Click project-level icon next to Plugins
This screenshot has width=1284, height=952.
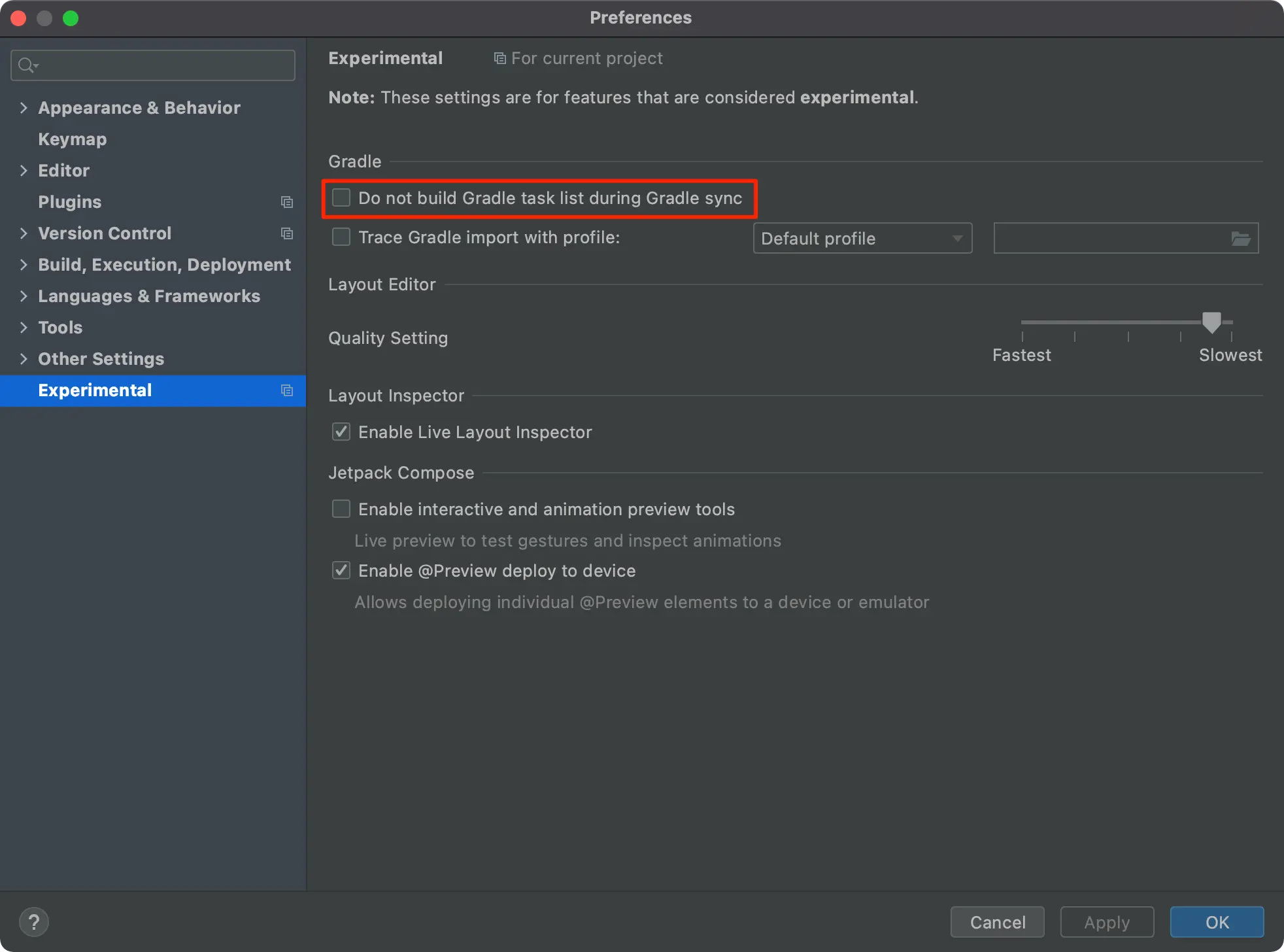point(286,202)
